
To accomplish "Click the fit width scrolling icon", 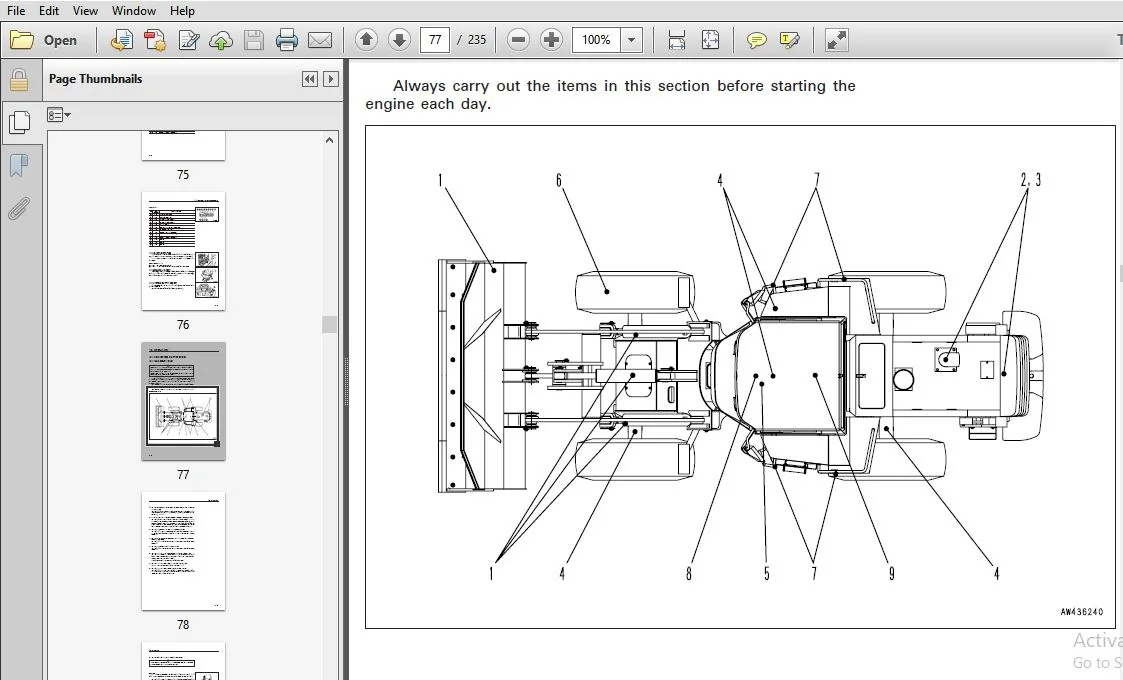I will [x=676, y=39].
